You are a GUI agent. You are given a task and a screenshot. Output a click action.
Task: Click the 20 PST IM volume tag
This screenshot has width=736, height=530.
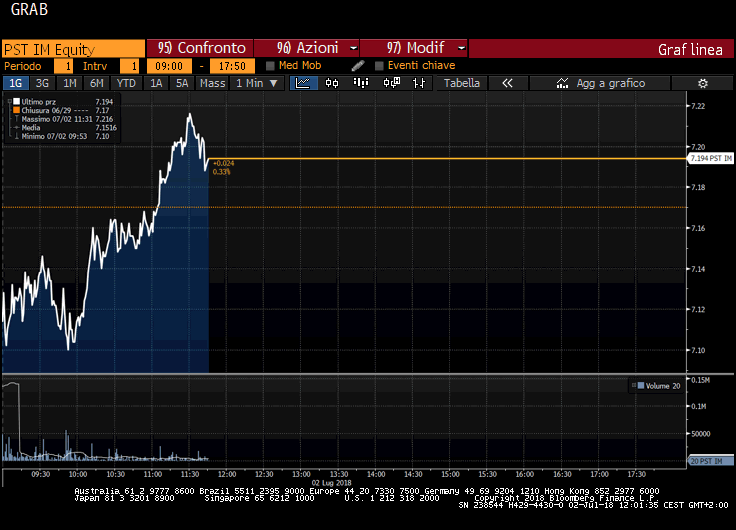click(x=711, y=461)
